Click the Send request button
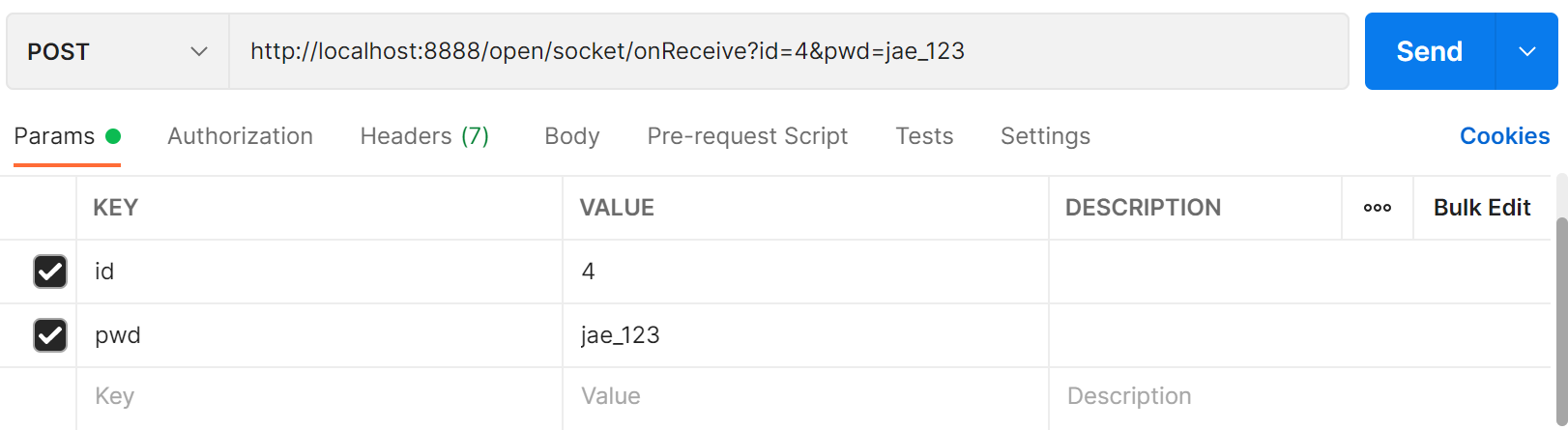1568x430 pixels. pos(1429,52)
